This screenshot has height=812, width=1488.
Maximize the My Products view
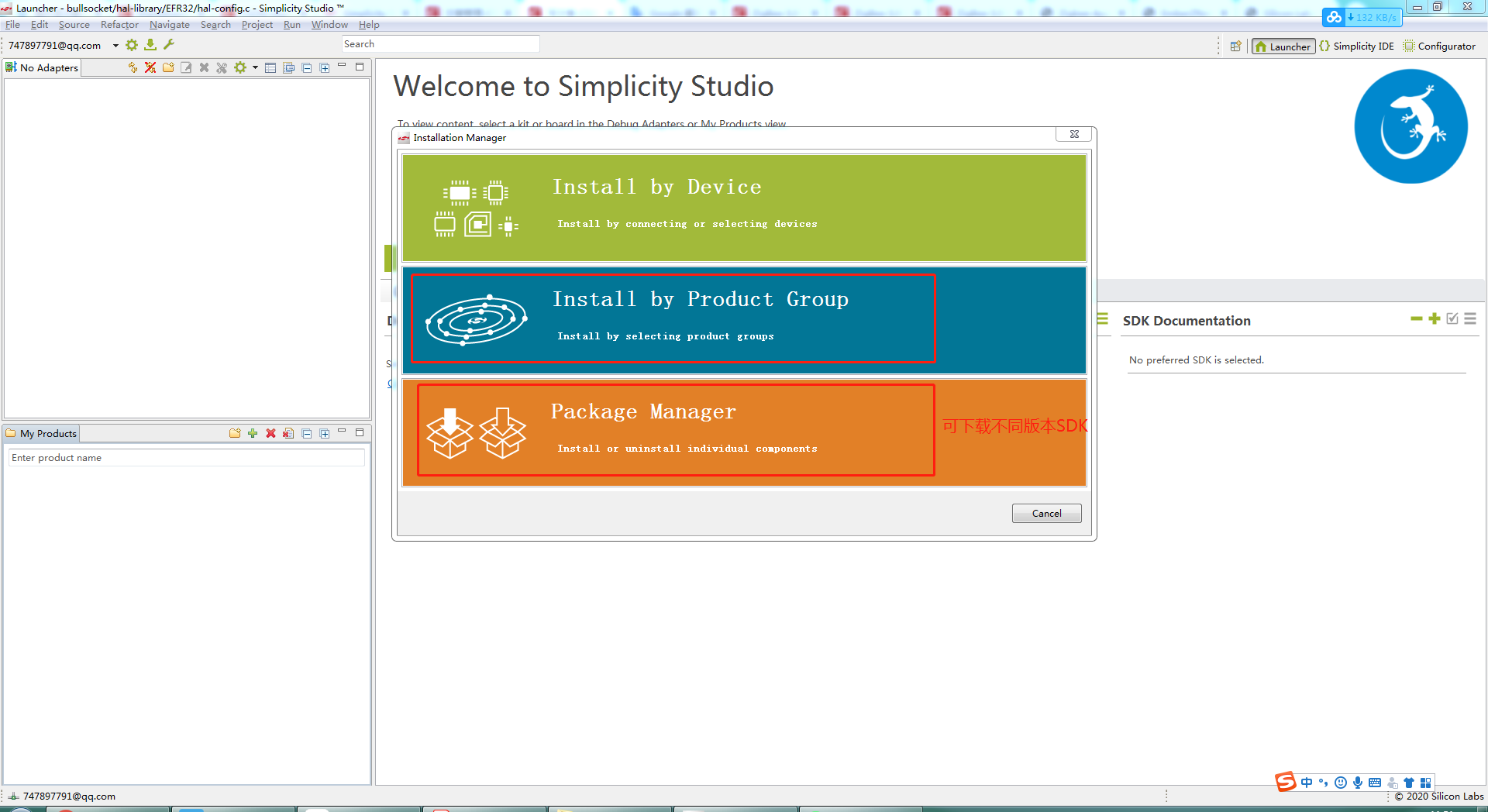(360, 432)
